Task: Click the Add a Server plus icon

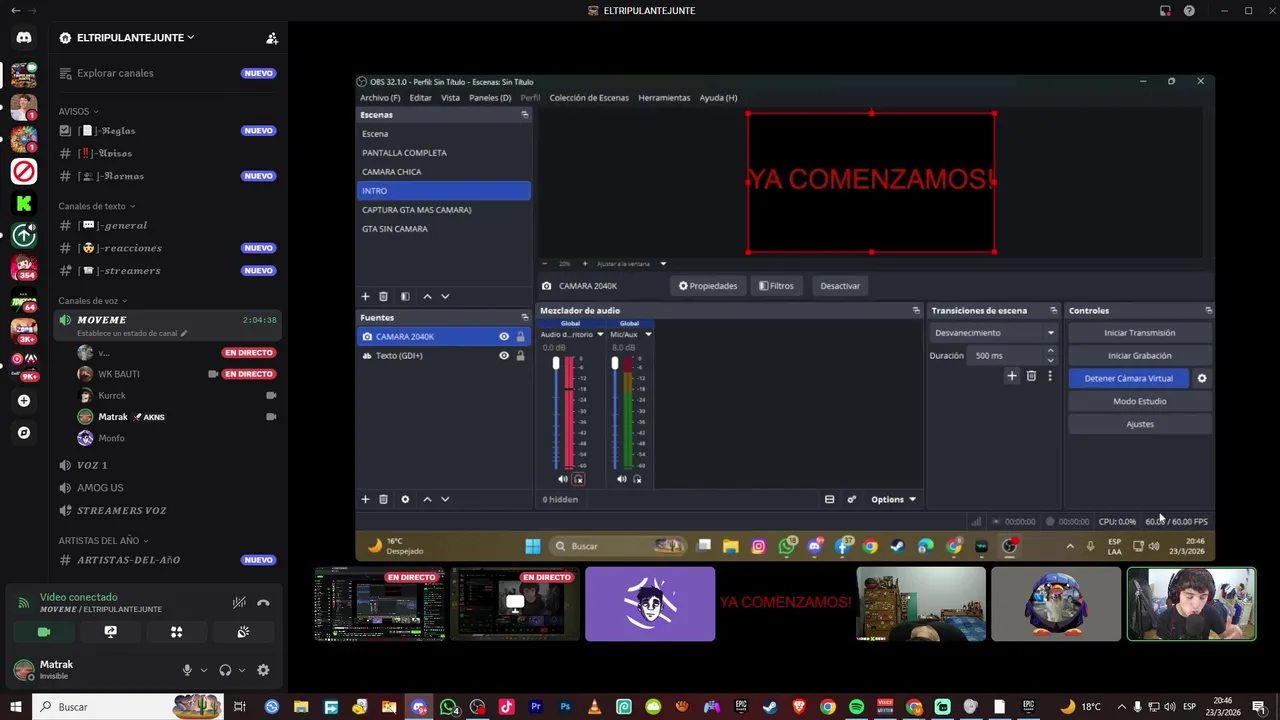Action: click(24, 401)
